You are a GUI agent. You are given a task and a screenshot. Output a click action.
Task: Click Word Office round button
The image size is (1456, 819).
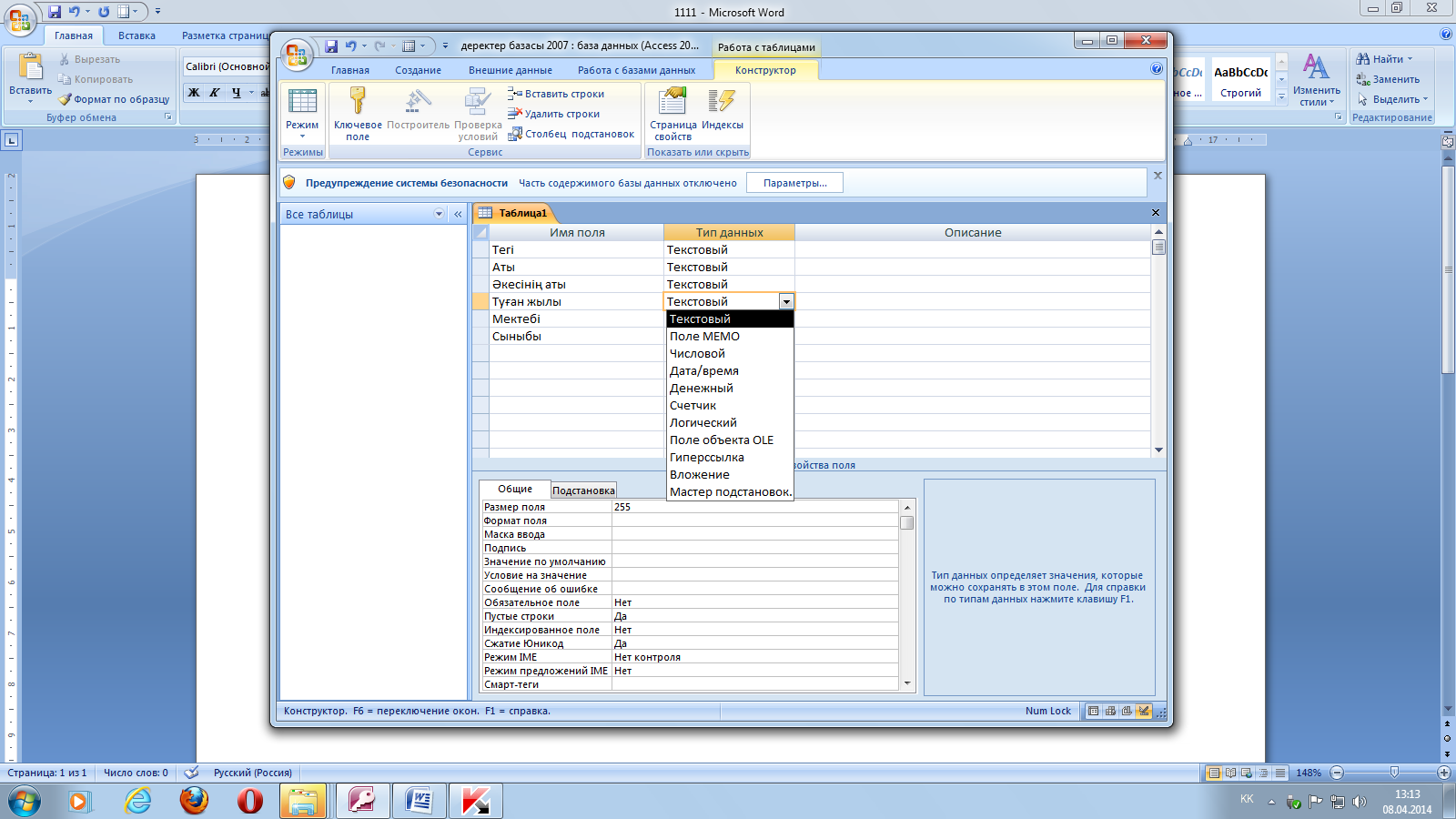[20, 19]
